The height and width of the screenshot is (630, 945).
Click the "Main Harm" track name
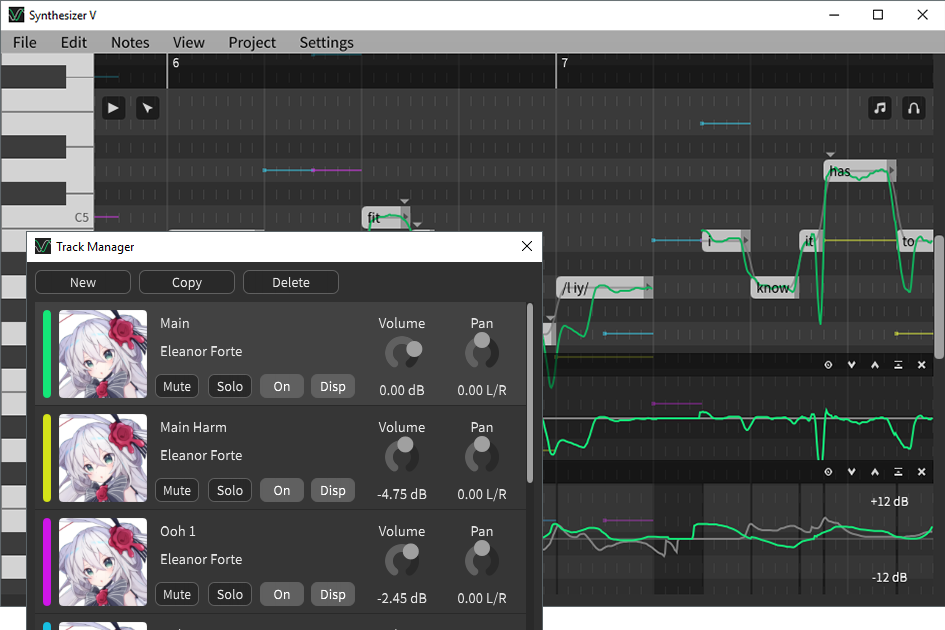pyautogui.click(x=193, y=427)
